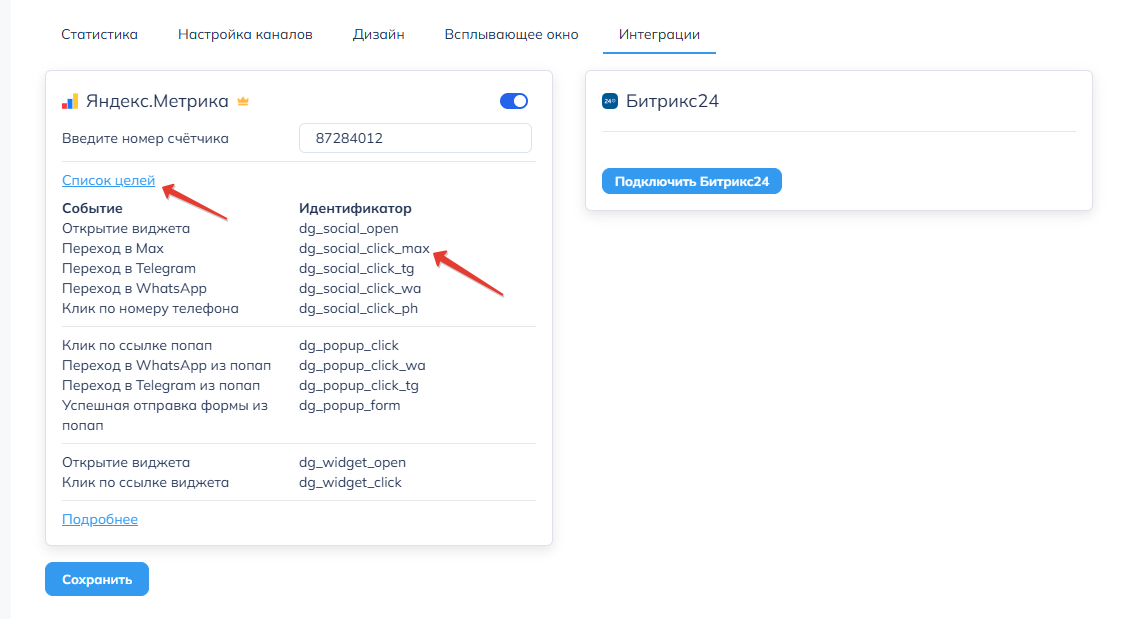The width and height of the screenshot is (1142, 619).
Task: Switch to Настройка каналов tab
Action: point(245,34)
